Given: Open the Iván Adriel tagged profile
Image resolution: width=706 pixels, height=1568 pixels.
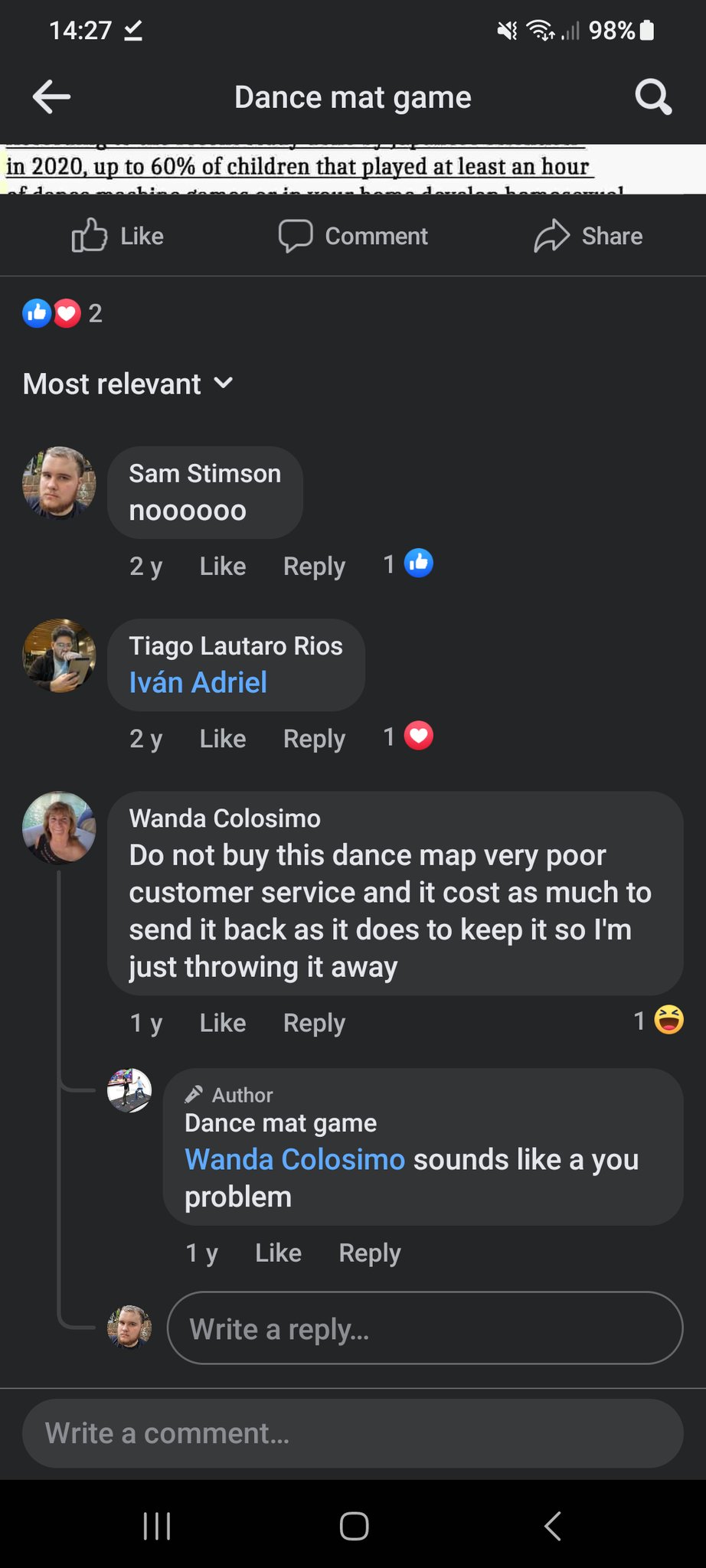Looking at the screenshot, I should click(x=198, y=682).
